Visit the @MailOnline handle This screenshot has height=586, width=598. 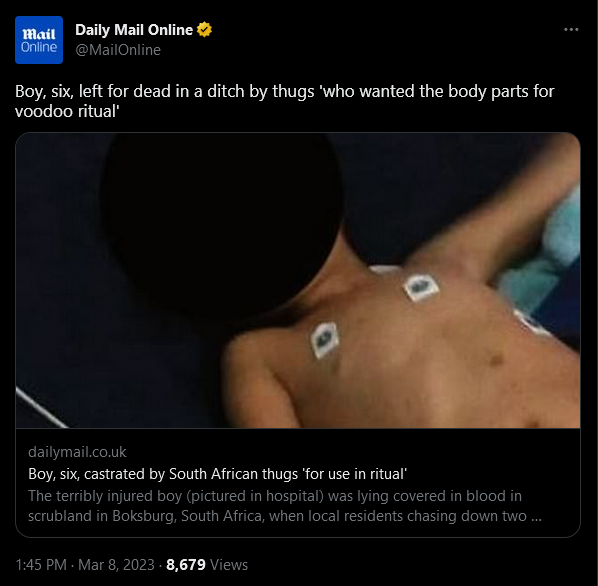[118, 50]
